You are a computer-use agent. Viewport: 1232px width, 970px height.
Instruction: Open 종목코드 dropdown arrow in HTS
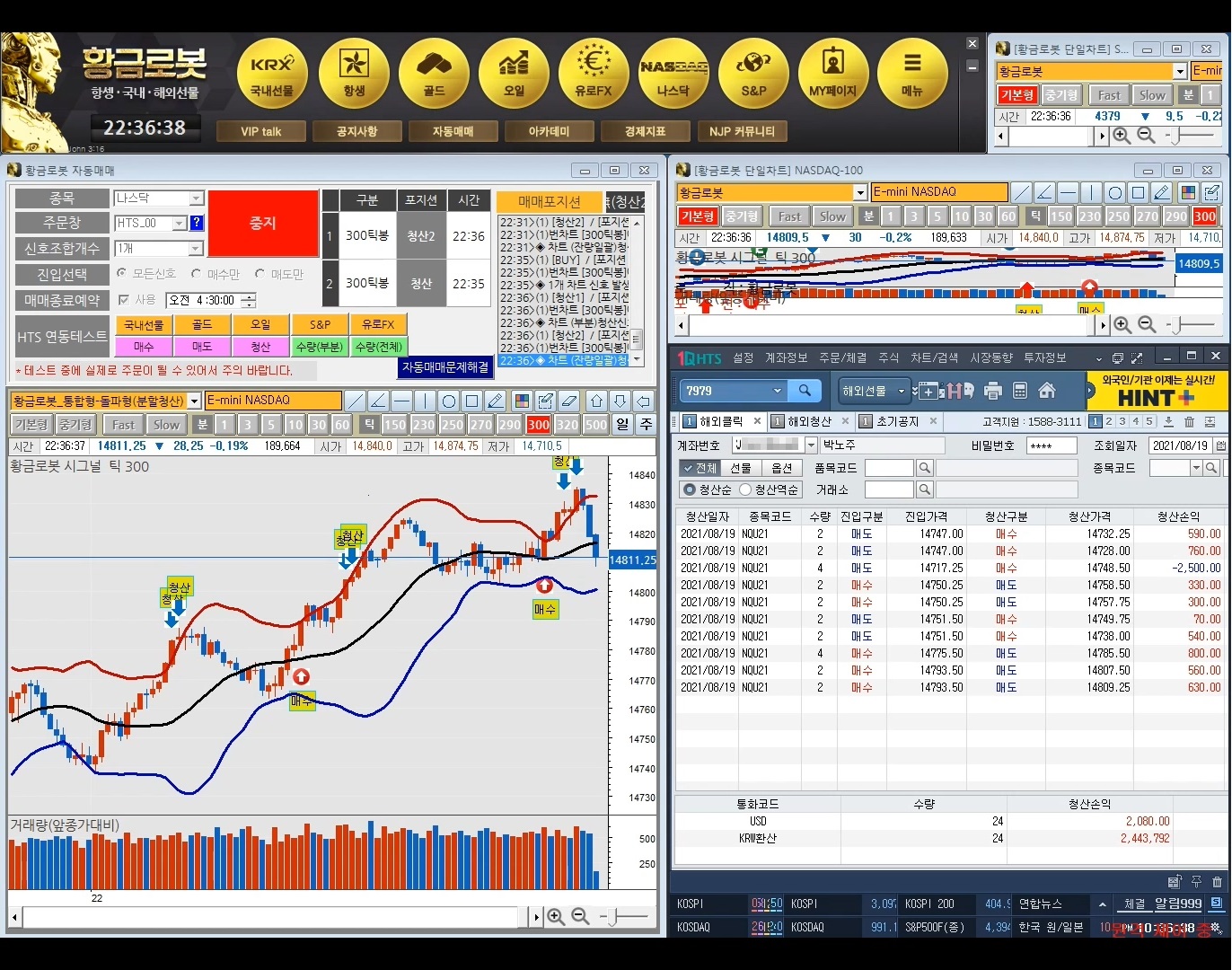[1196, 468]
